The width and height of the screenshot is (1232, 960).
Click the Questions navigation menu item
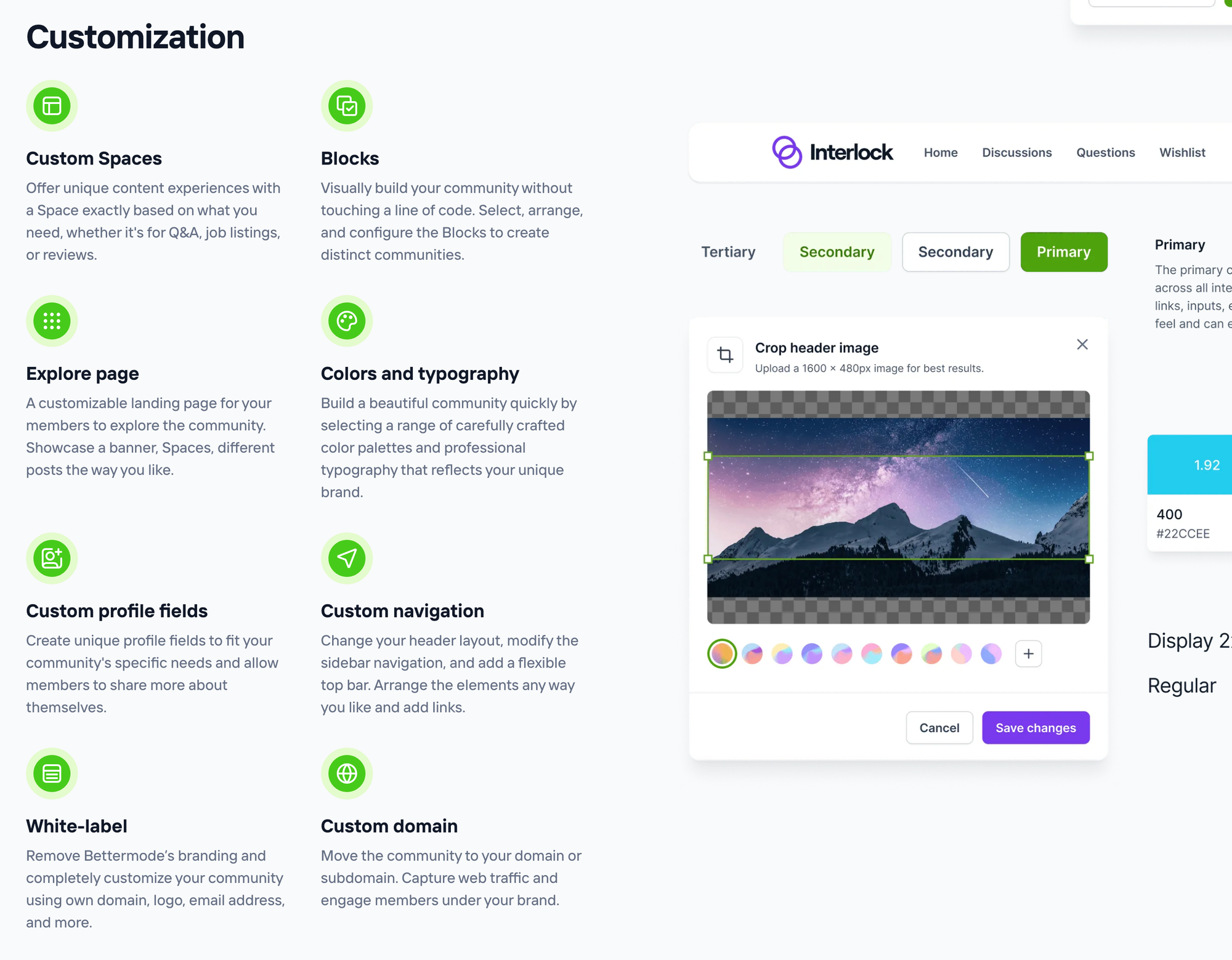(x=1106, y=152)
